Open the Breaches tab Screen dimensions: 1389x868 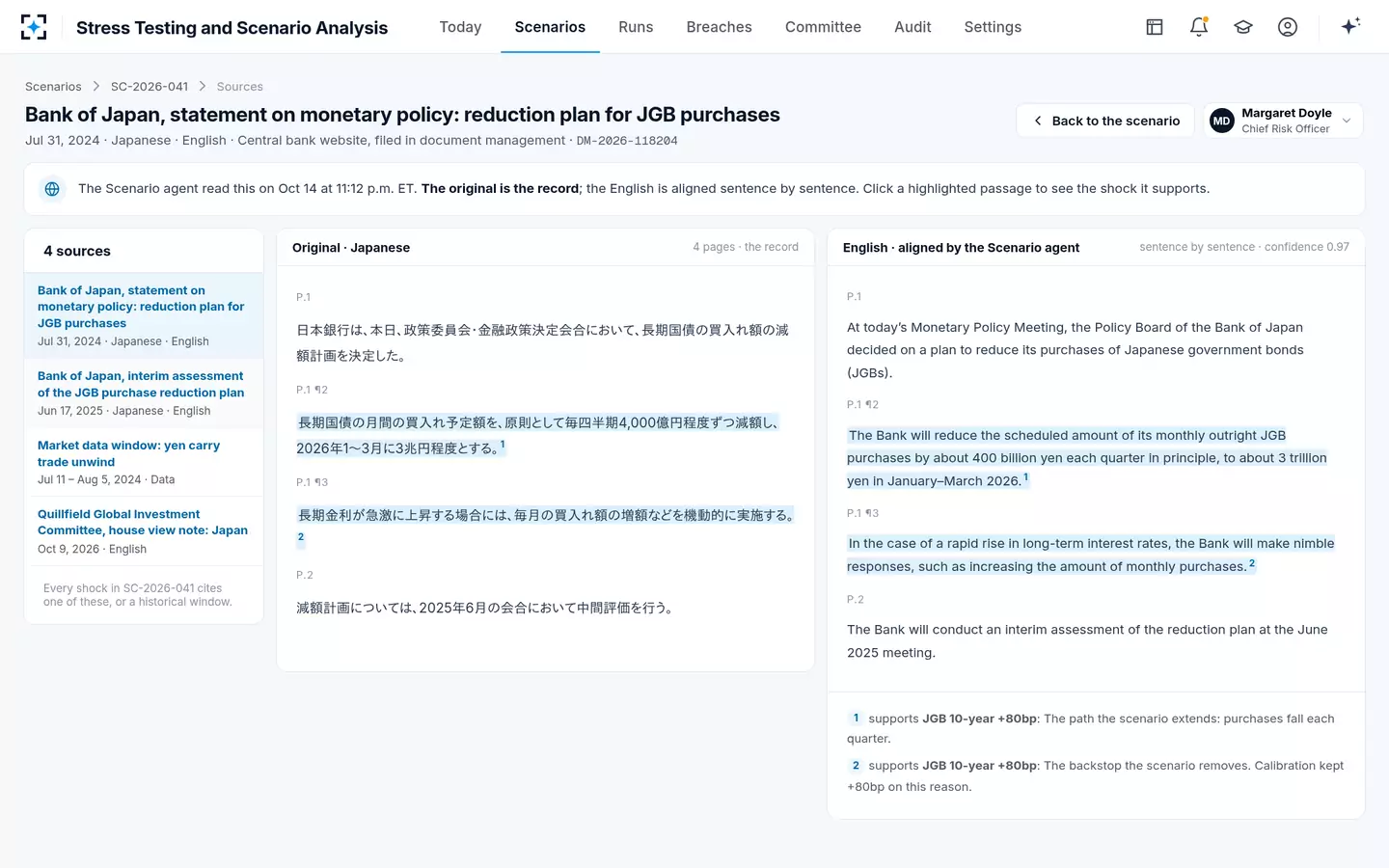[x=719, y=27]
